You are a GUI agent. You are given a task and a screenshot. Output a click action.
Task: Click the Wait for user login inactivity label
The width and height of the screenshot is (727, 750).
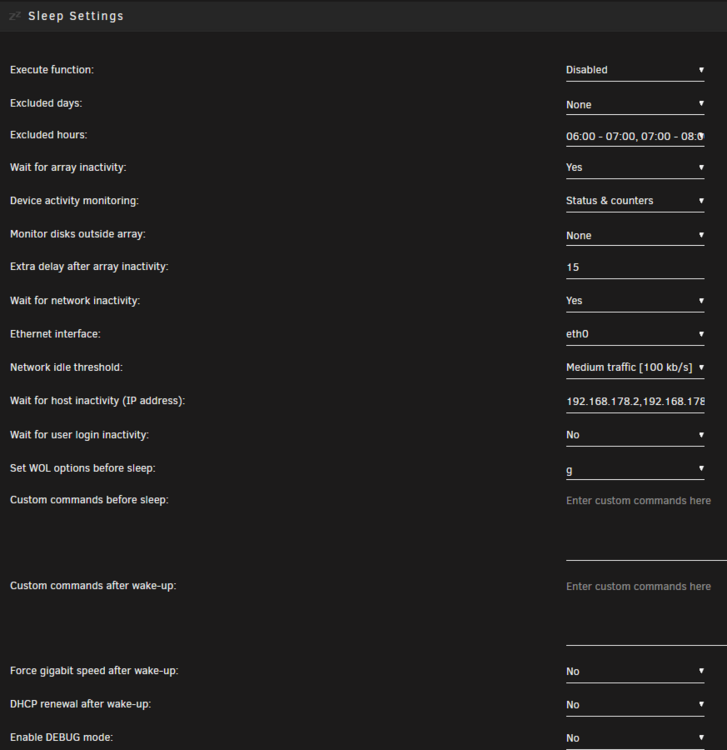[79, 435]
